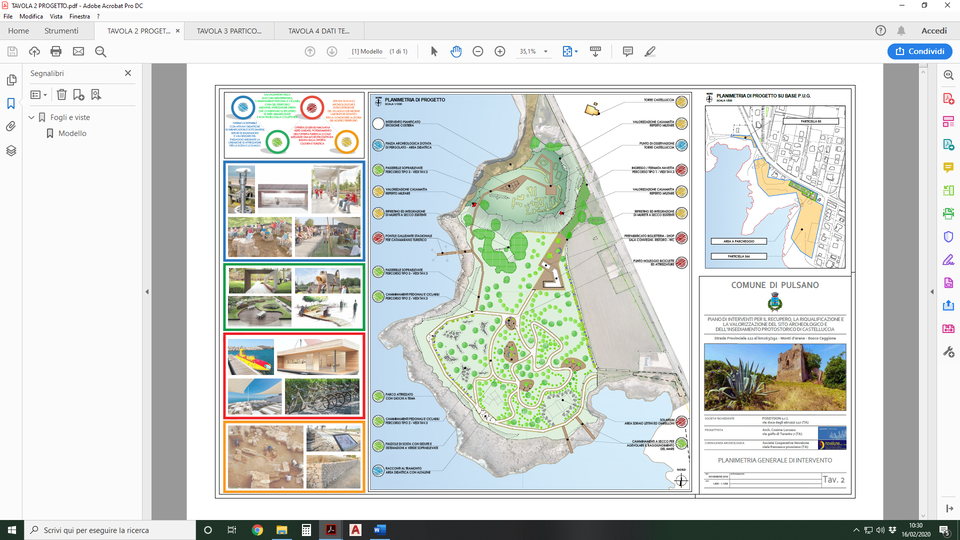Toggle the Bookmarks panel sidebar icon

pos(11,103)
